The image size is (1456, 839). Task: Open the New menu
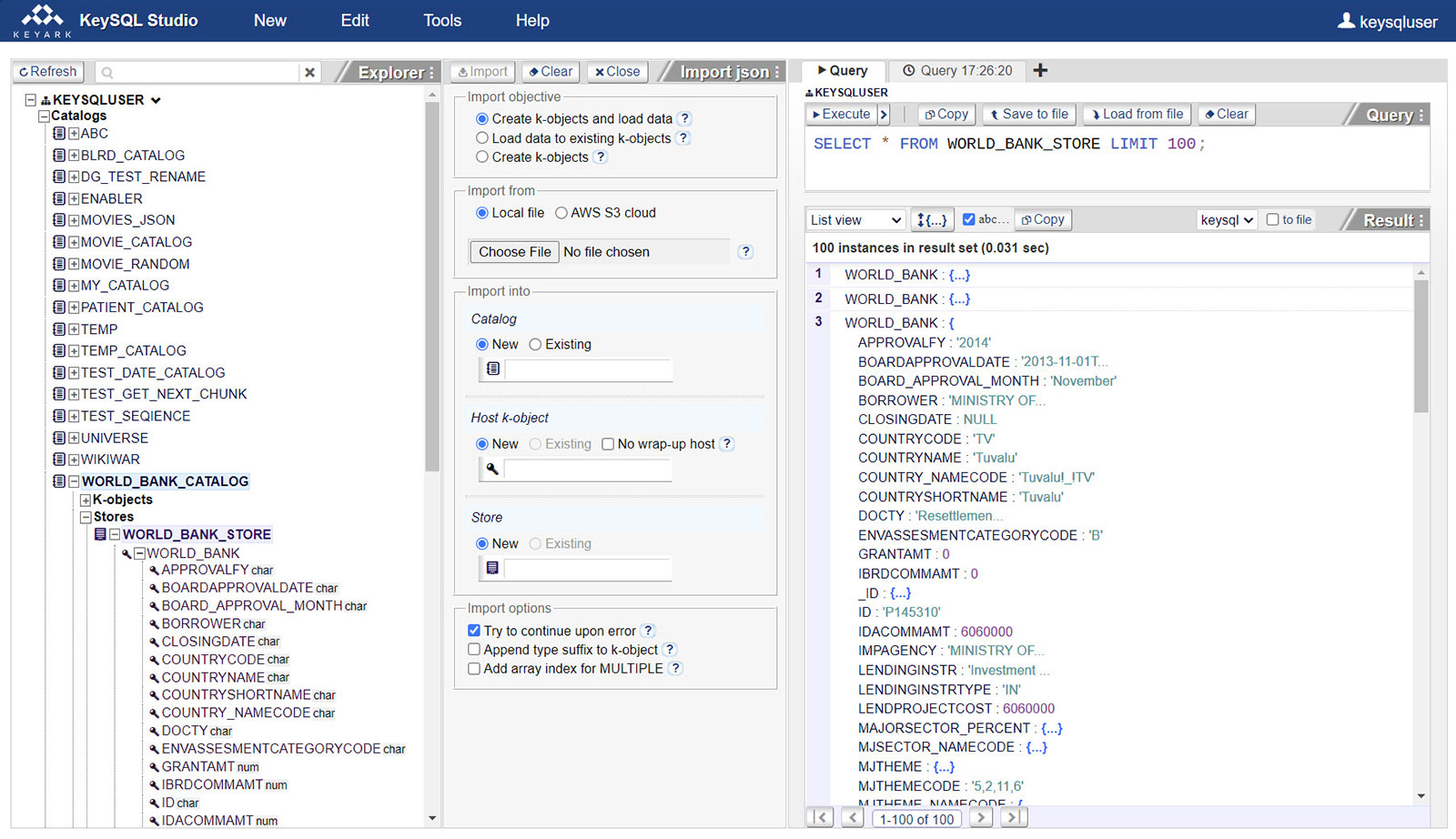pos(270,21)
